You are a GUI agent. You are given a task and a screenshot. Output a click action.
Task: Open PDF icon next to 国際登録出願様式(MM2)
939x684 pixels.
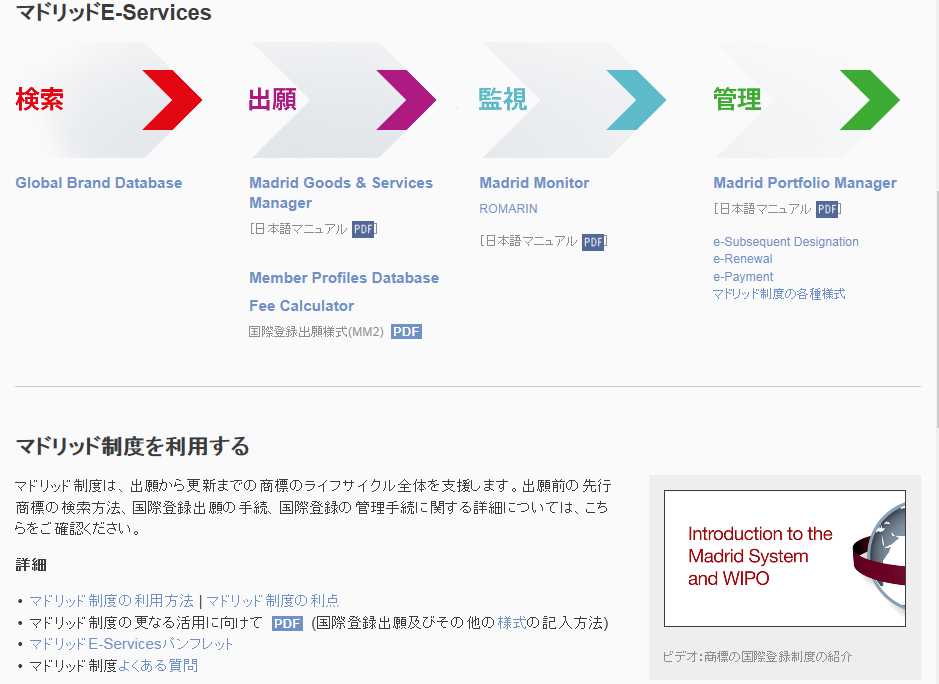tap(406, 332)
